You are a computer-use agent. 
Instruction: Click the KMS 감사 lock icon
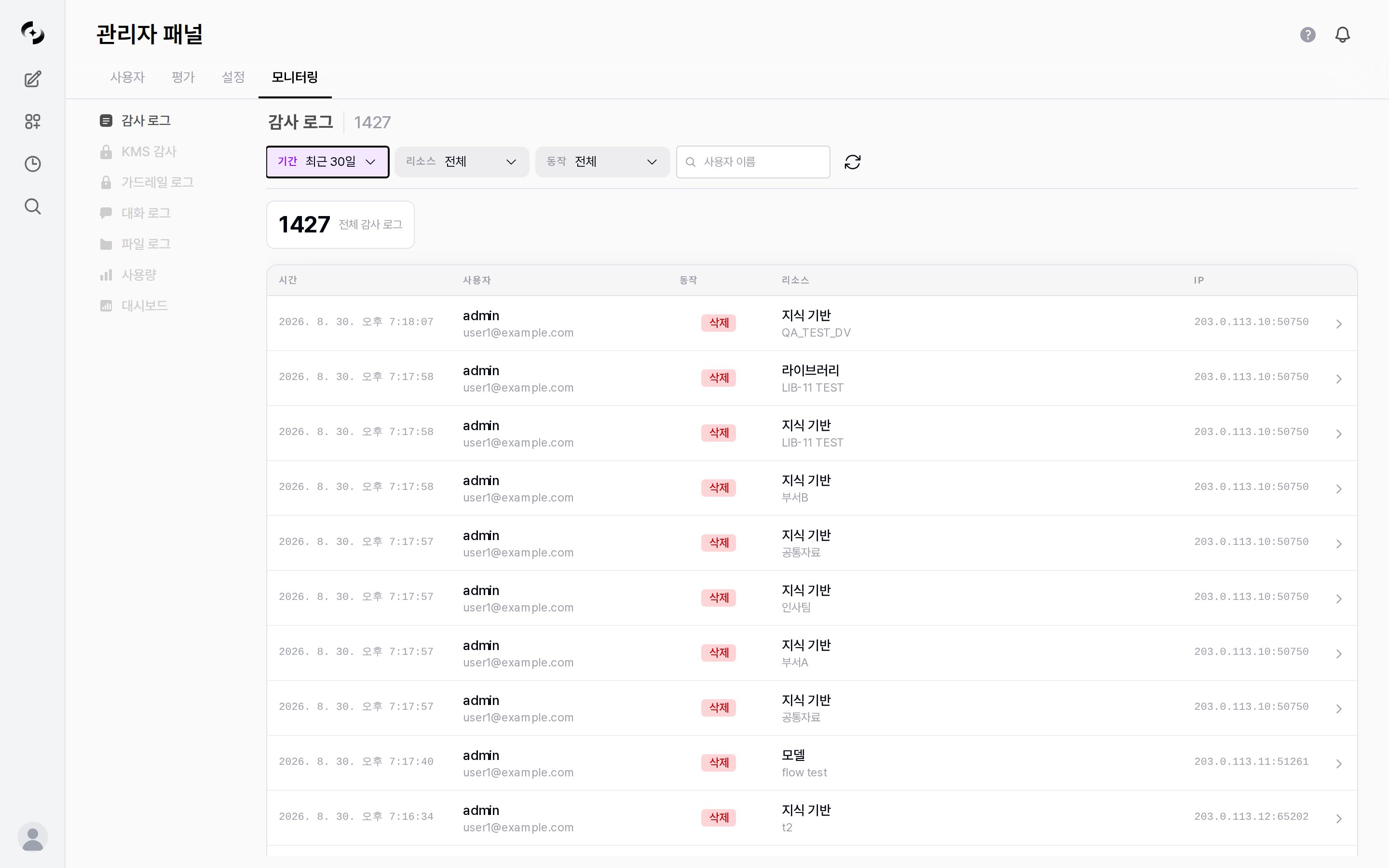106,151
